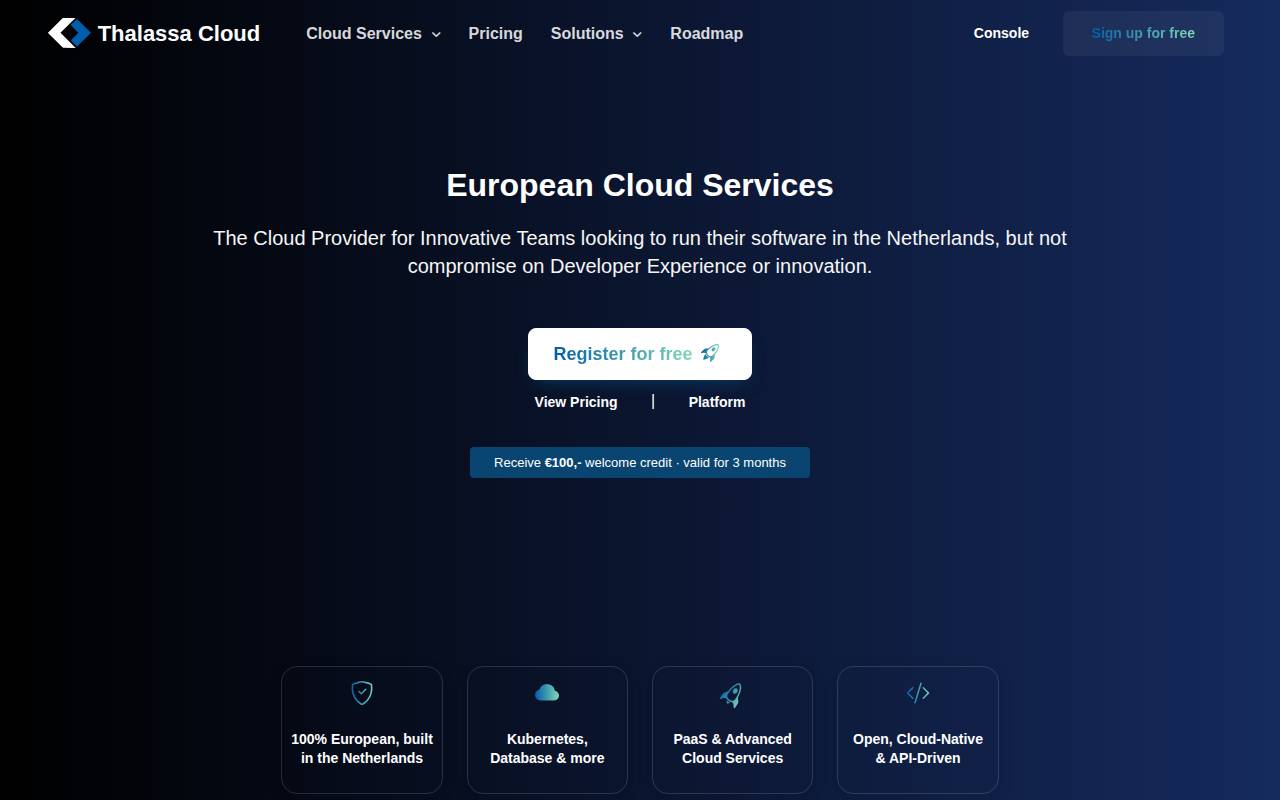Click the Cloud Provider for Innovative Teams tagline
Image resolution: width=1280 pixels, height=800 pixels.
pyautogui.click(x=640, y=252)
